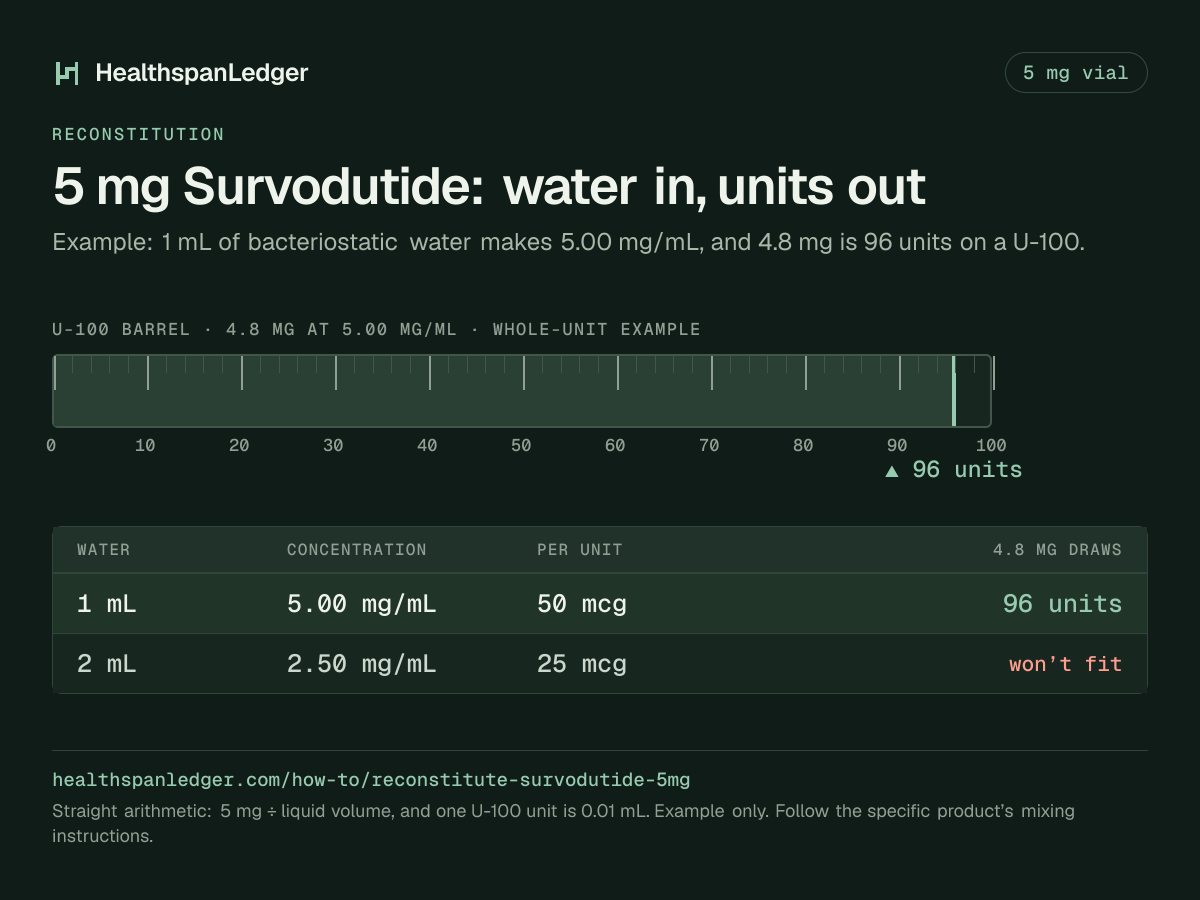Click the '▲ 96 units' indicator label
This screenshot has height=900, width=1200.
954,470
